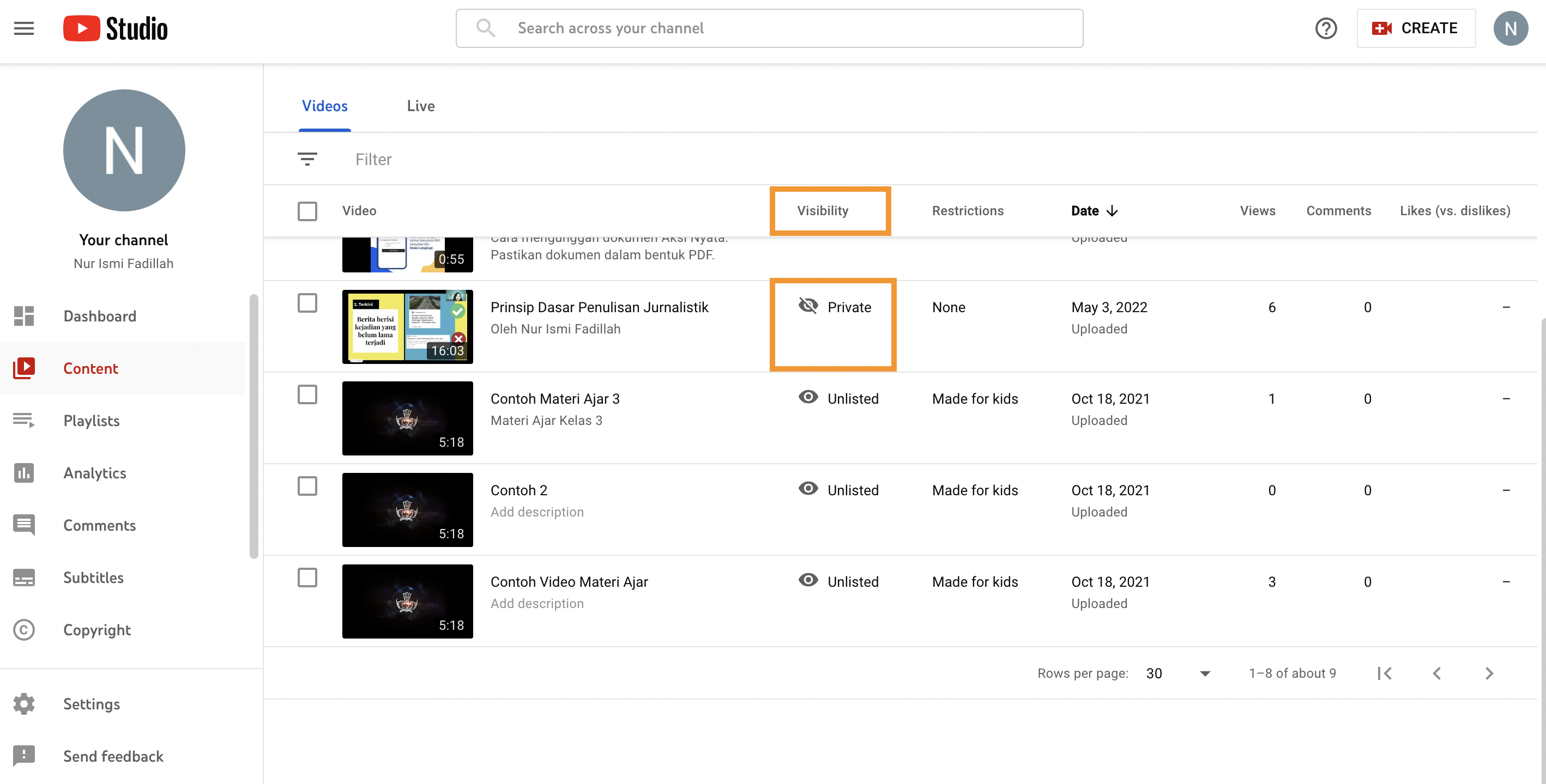Open Dashboard from the sidebar
This screenshot has height=784, width=1546.
(100, 316)
